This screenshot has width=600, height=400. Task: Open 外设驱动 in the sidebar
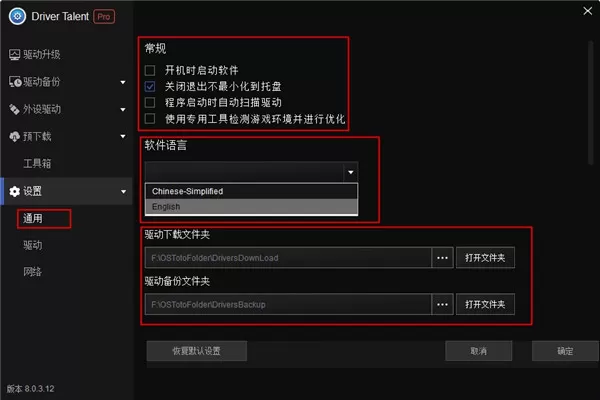[x=42, y=109]
